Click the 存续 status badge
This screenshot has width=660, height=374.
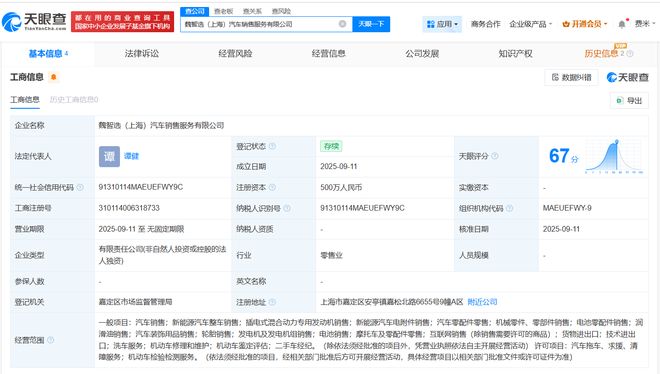coord(331,146)
